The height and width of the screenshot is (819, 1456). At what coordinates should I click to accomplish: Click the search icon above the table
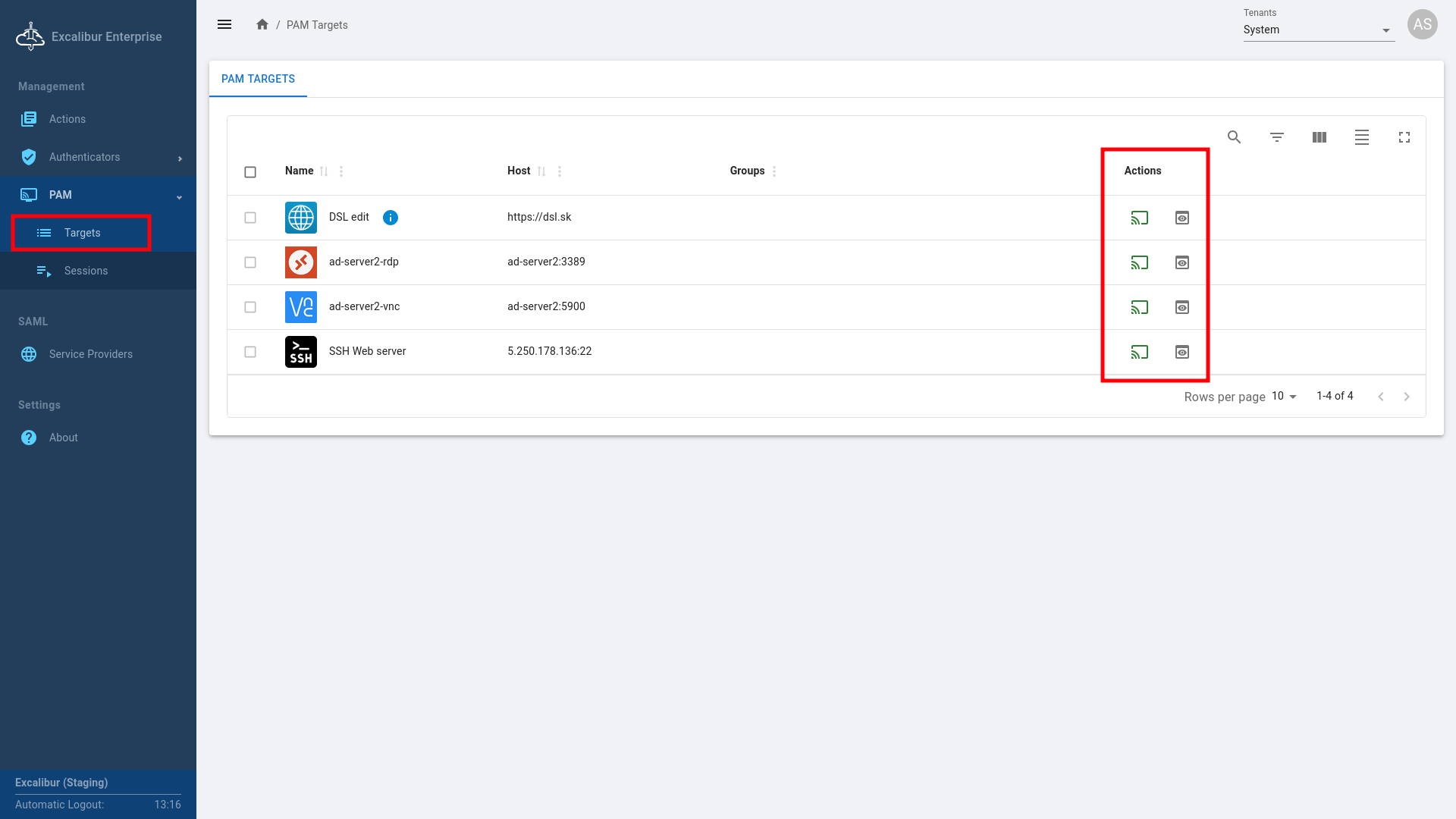coord(1234,137)
